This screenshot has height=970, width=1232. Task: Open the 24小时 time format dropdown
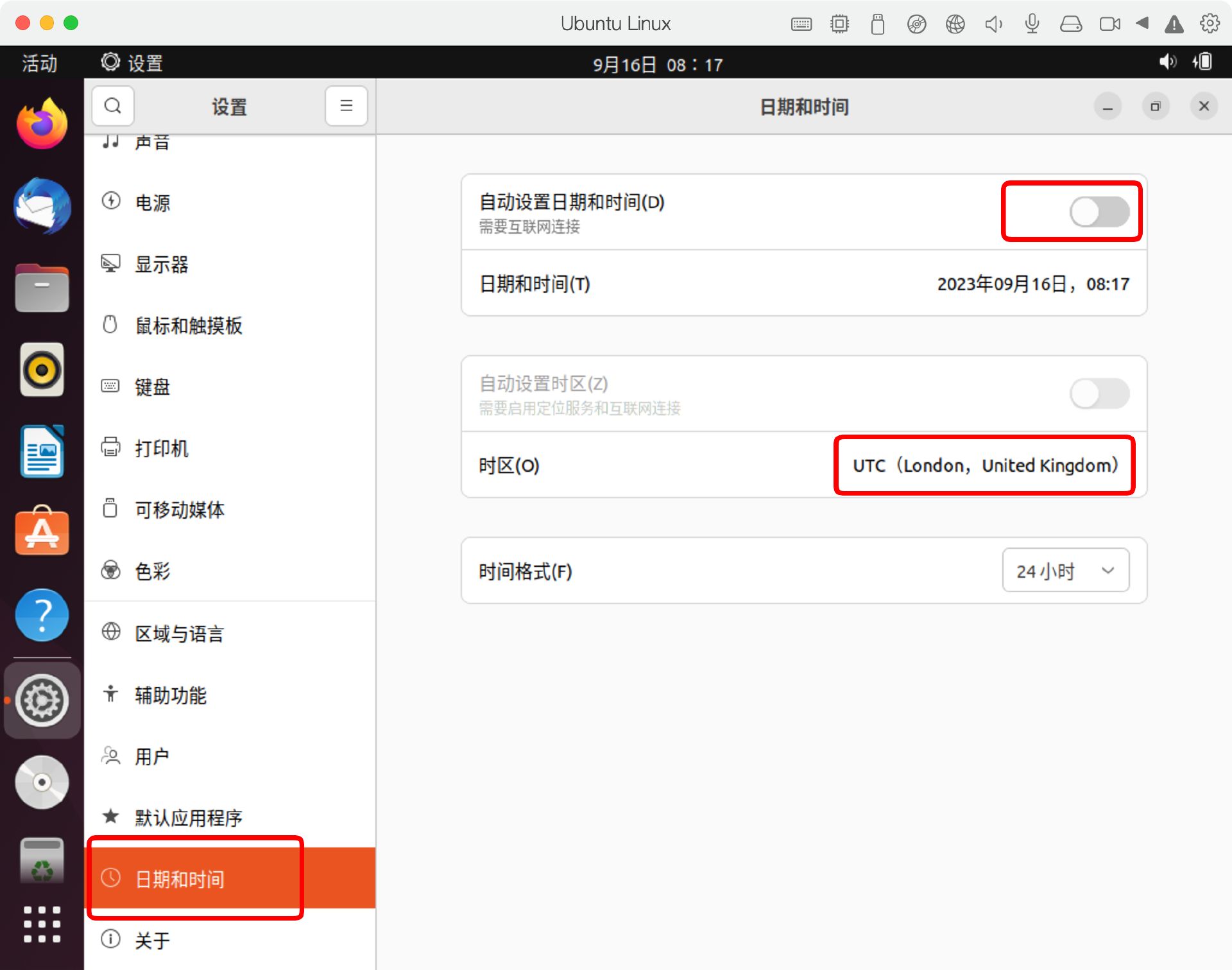pyautogui.click(x=1065, y=570)
